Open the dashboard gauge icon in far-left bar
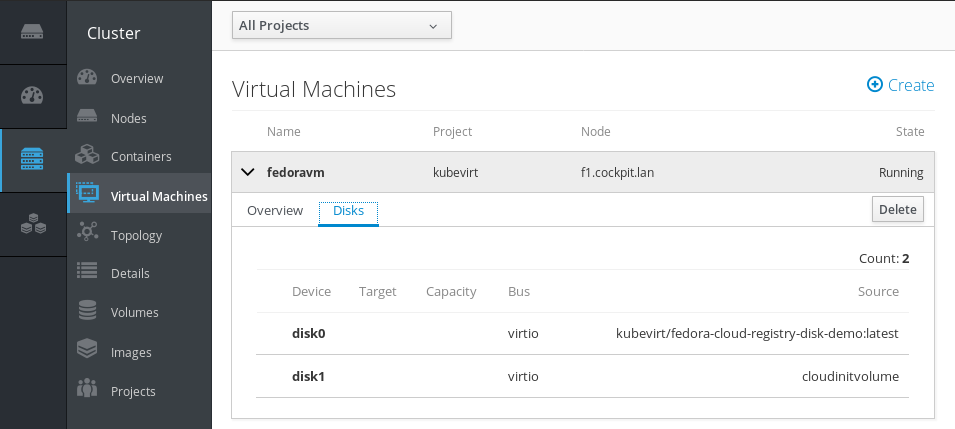 33,96
